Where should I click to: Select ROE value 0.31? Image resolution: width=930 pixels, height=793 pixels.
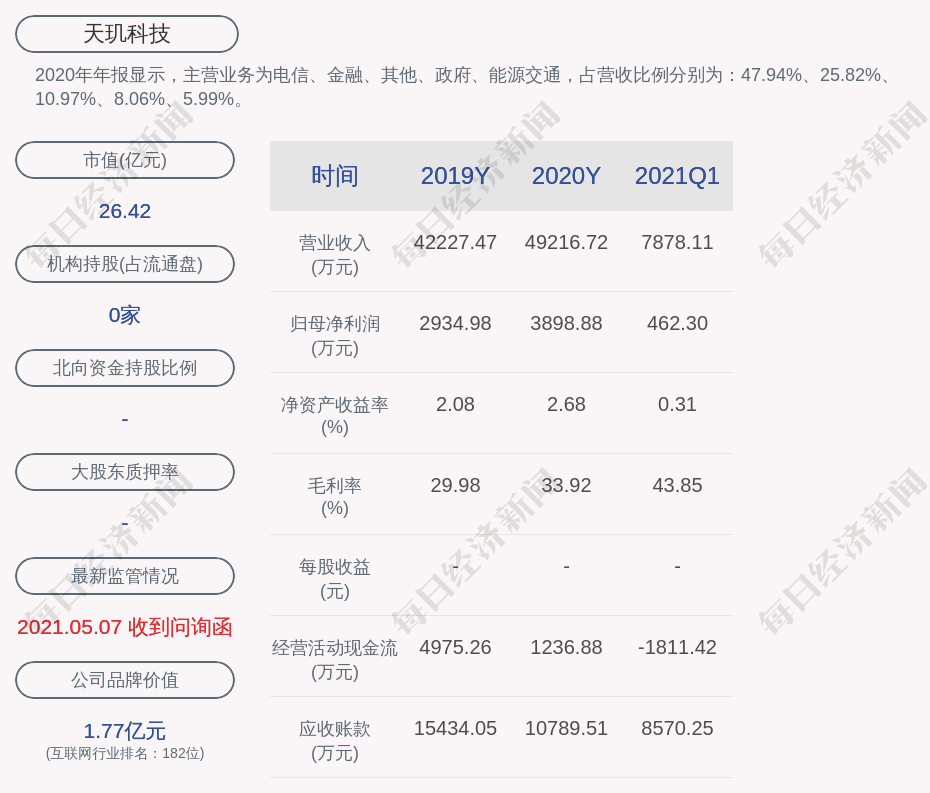point(677,405)
